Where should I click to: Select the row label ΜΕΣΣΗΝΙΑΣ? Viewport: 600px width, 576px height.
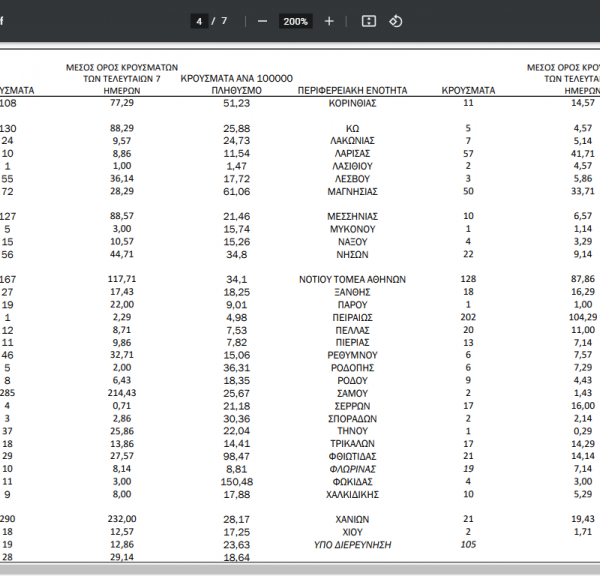tap(352, 217)
